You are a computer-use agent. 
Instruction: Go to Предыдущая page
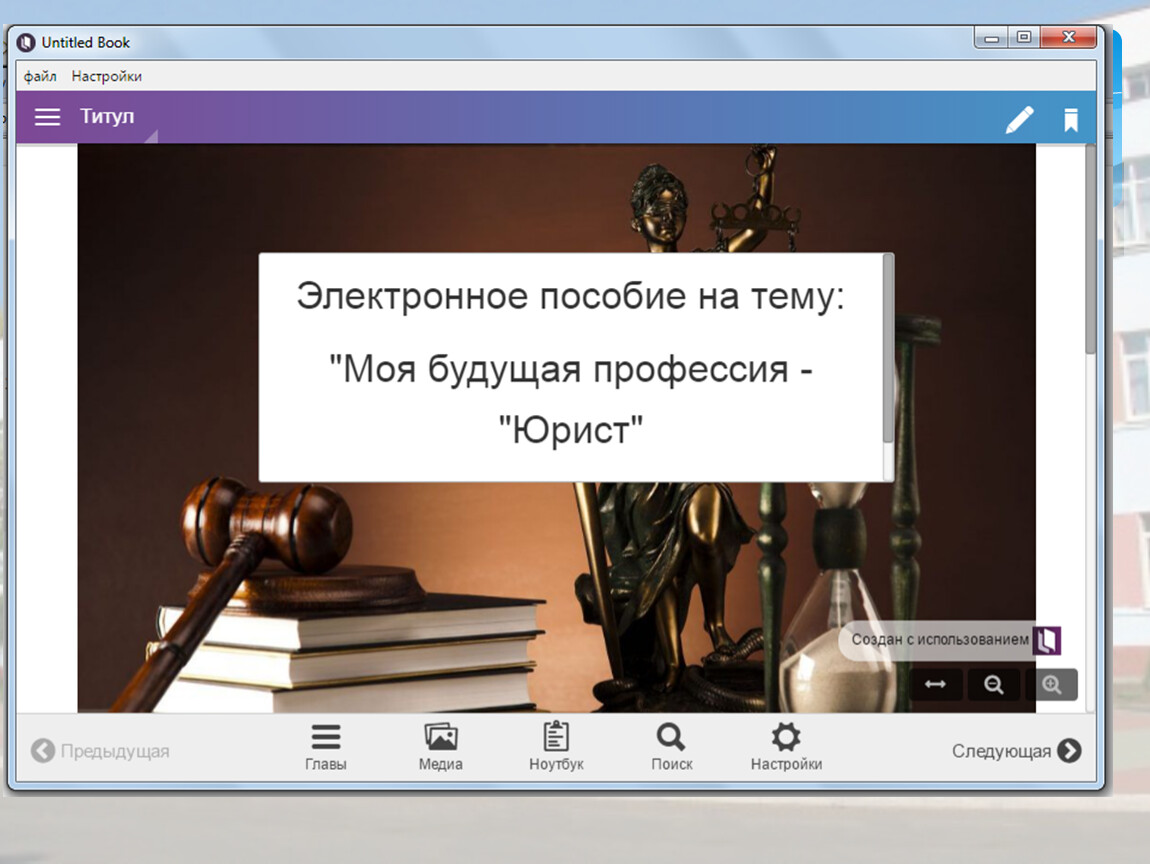tap(100, 751)
